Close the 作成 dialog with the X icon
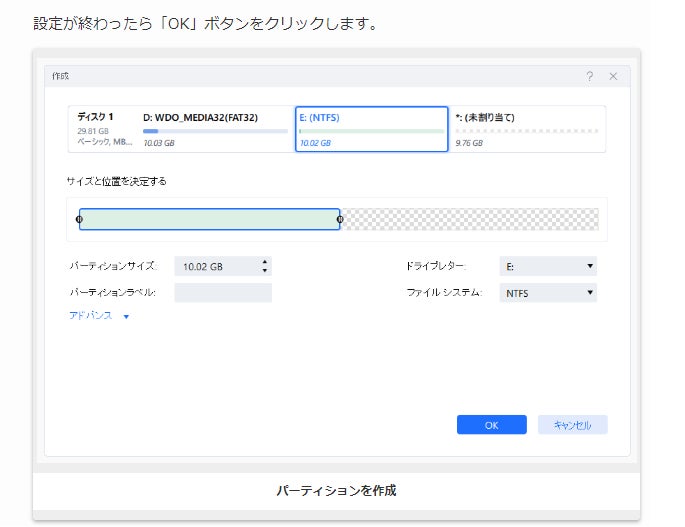 [x=613, y=76]
